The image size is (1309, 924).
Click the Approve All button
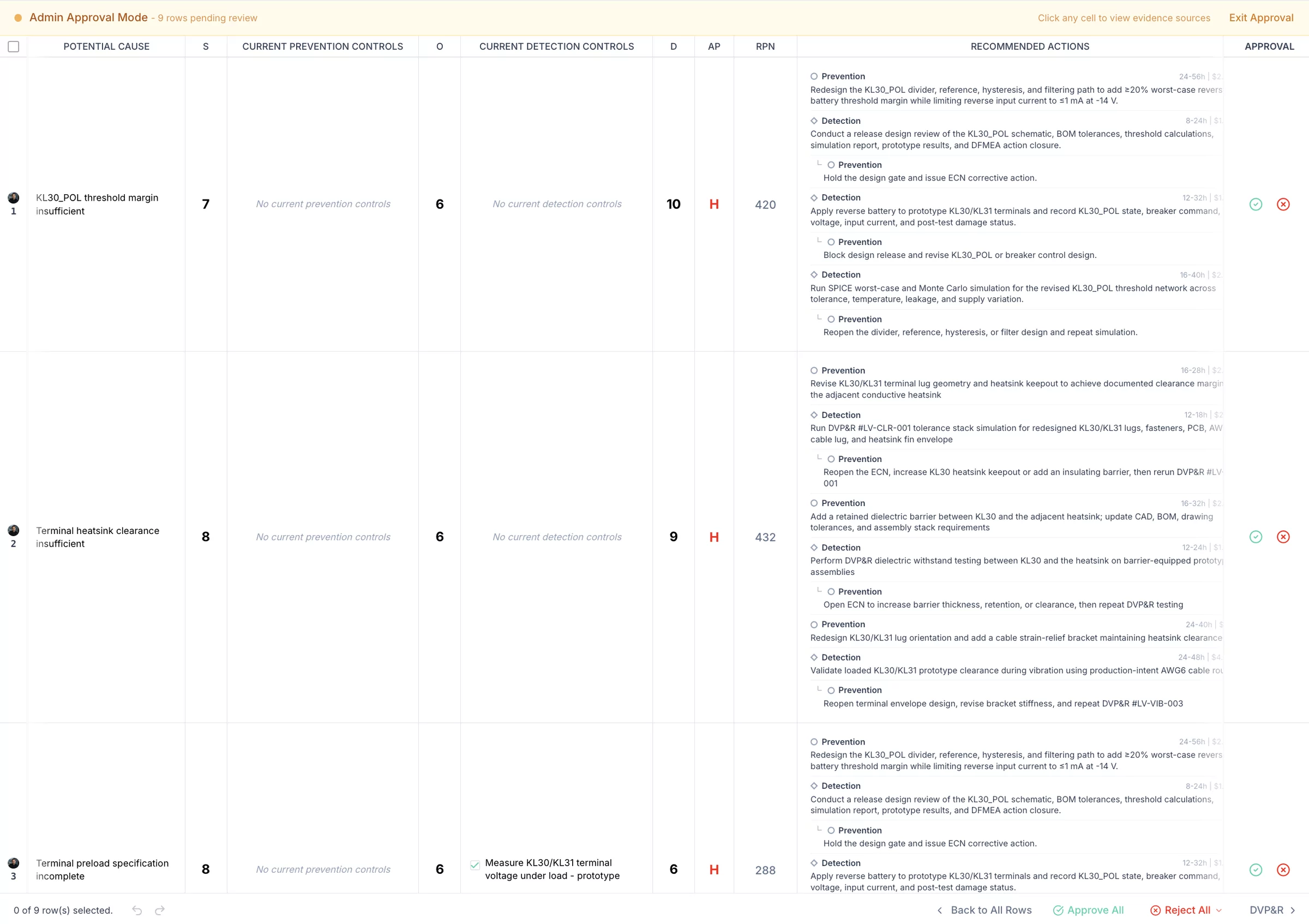[1088, 910]
